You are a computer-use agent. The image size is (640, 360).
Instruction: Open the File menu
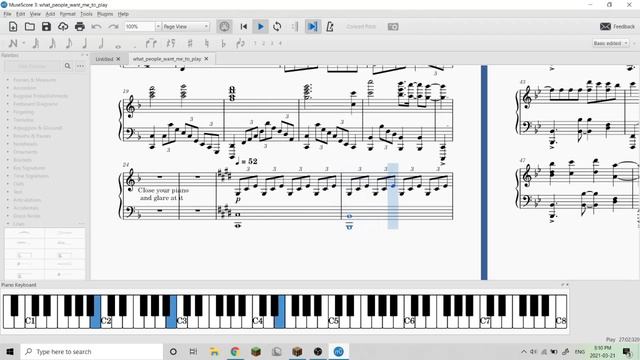pos(7,14)
